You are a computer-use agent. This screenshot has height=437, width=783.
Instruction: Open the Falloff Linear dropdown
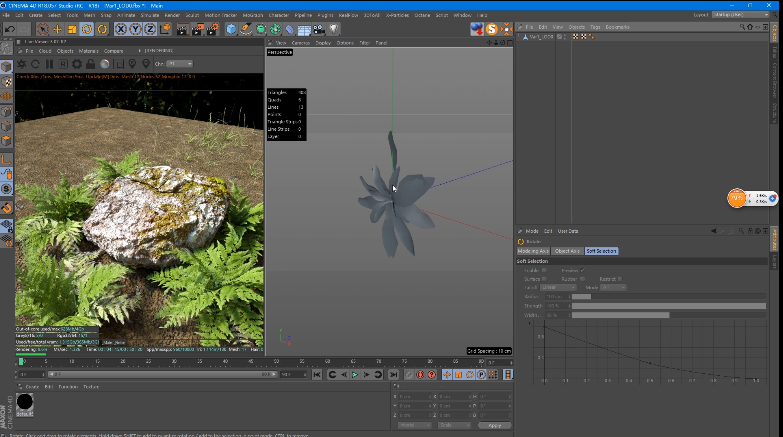(558, 288)
